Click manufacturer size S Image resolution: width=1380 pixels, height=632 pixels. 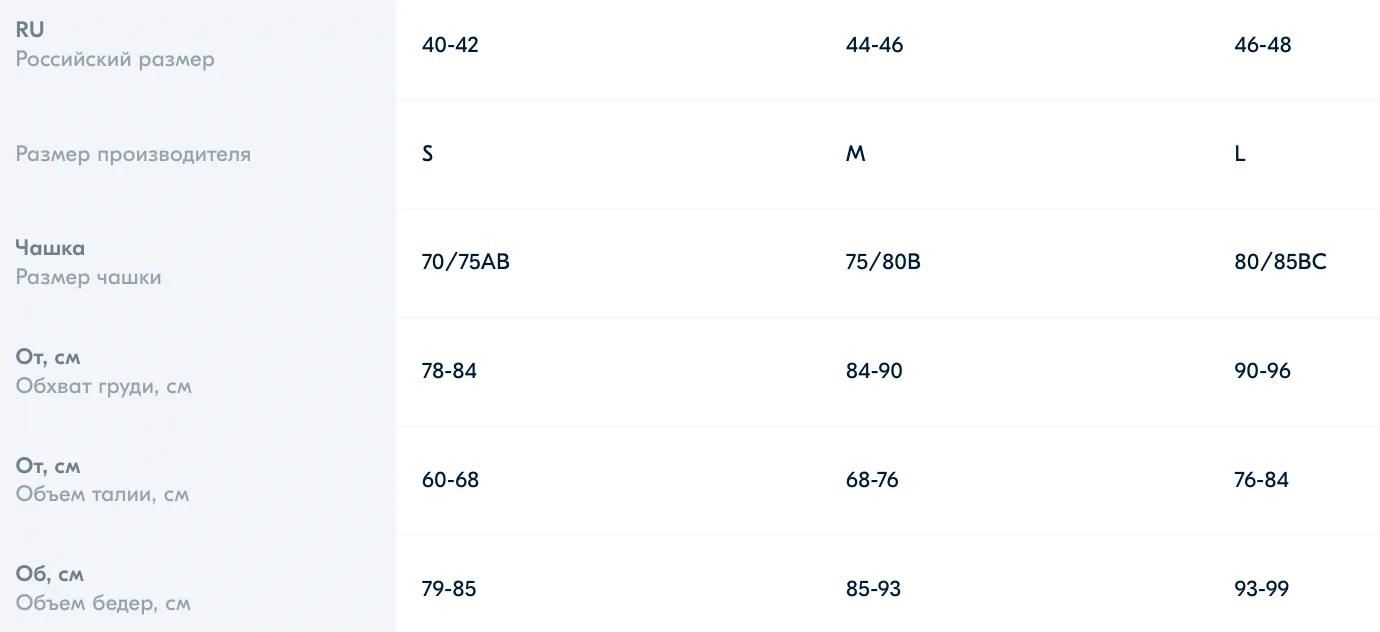pyautogui.click(x=428, y=154)
